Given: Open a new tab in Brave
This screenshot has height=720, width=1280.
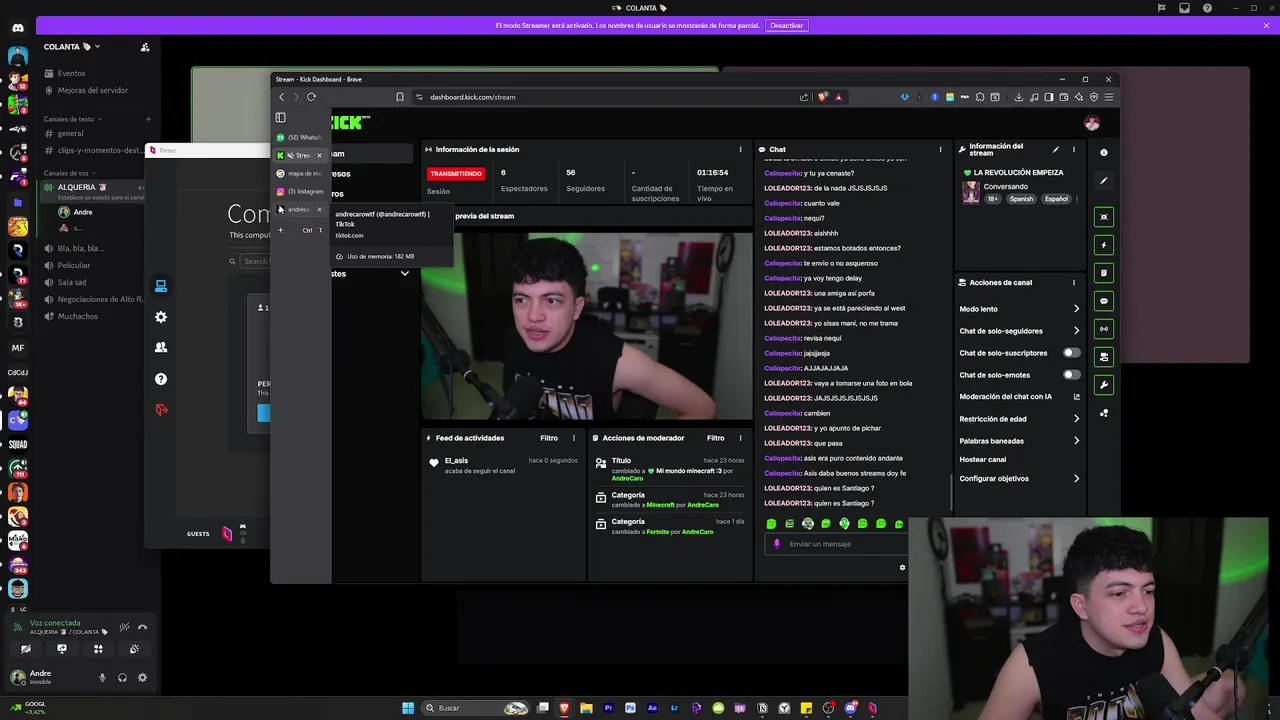Looking at the screenshot, I should click(x=281, y=230).
